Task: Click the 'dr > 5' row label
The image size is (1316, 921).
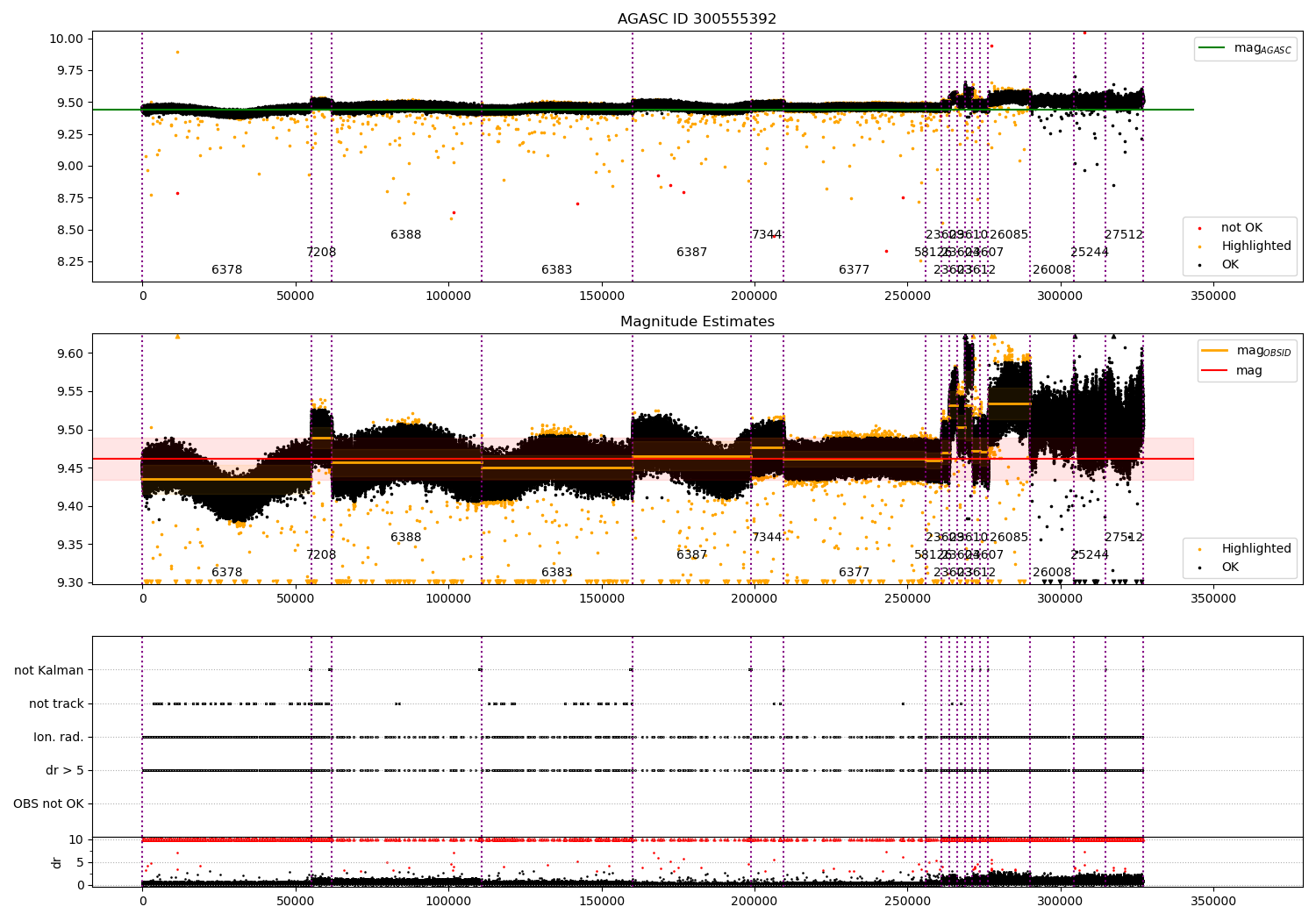Action: coord(65,770)
